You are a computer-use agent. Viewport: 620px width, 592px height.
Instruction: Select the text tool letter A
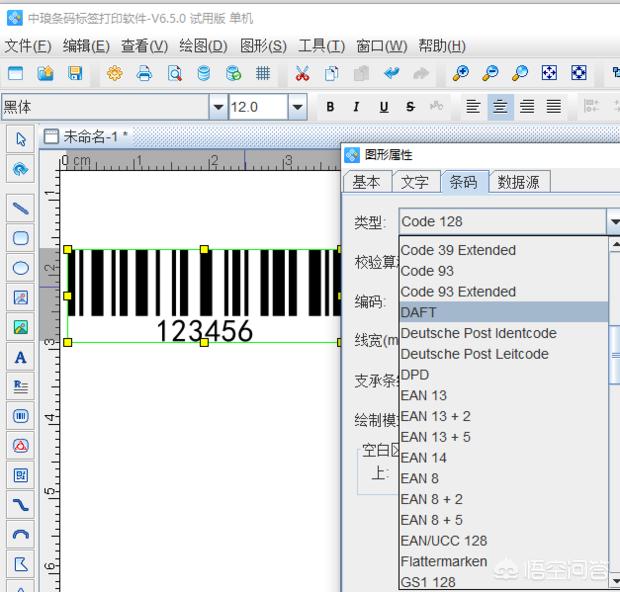[x=21, y=357]
